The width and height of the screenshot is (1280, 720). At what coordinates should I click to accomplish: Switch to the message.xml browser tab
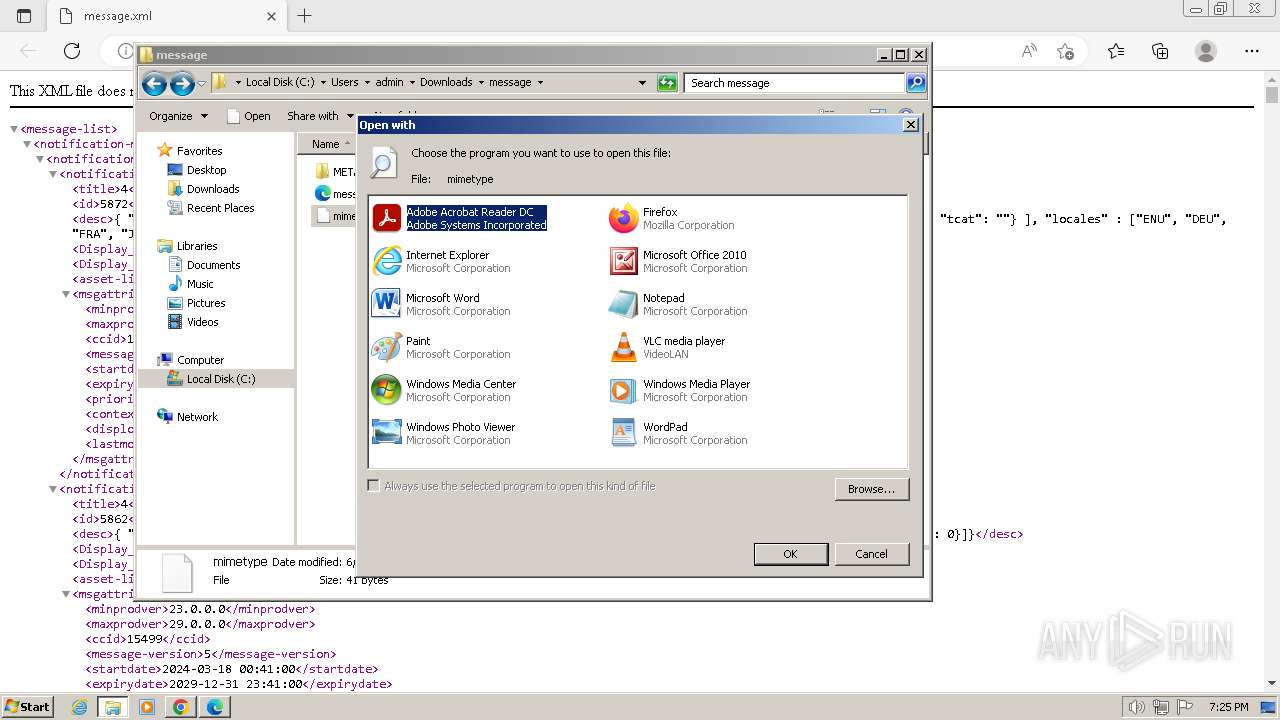click(x=166, y=16)
